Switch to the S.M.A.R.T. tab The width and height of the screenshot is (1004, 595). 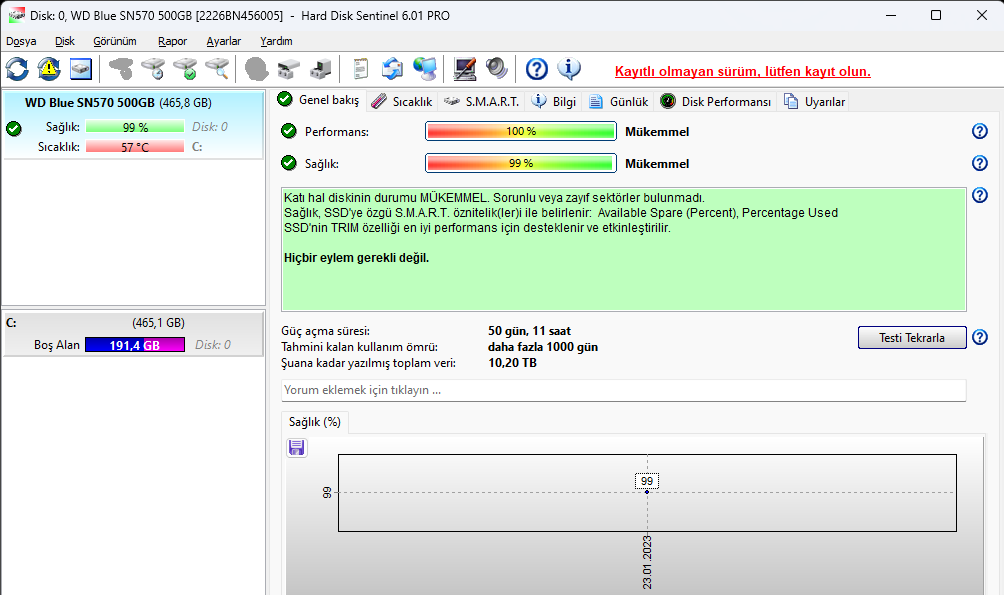482,101
